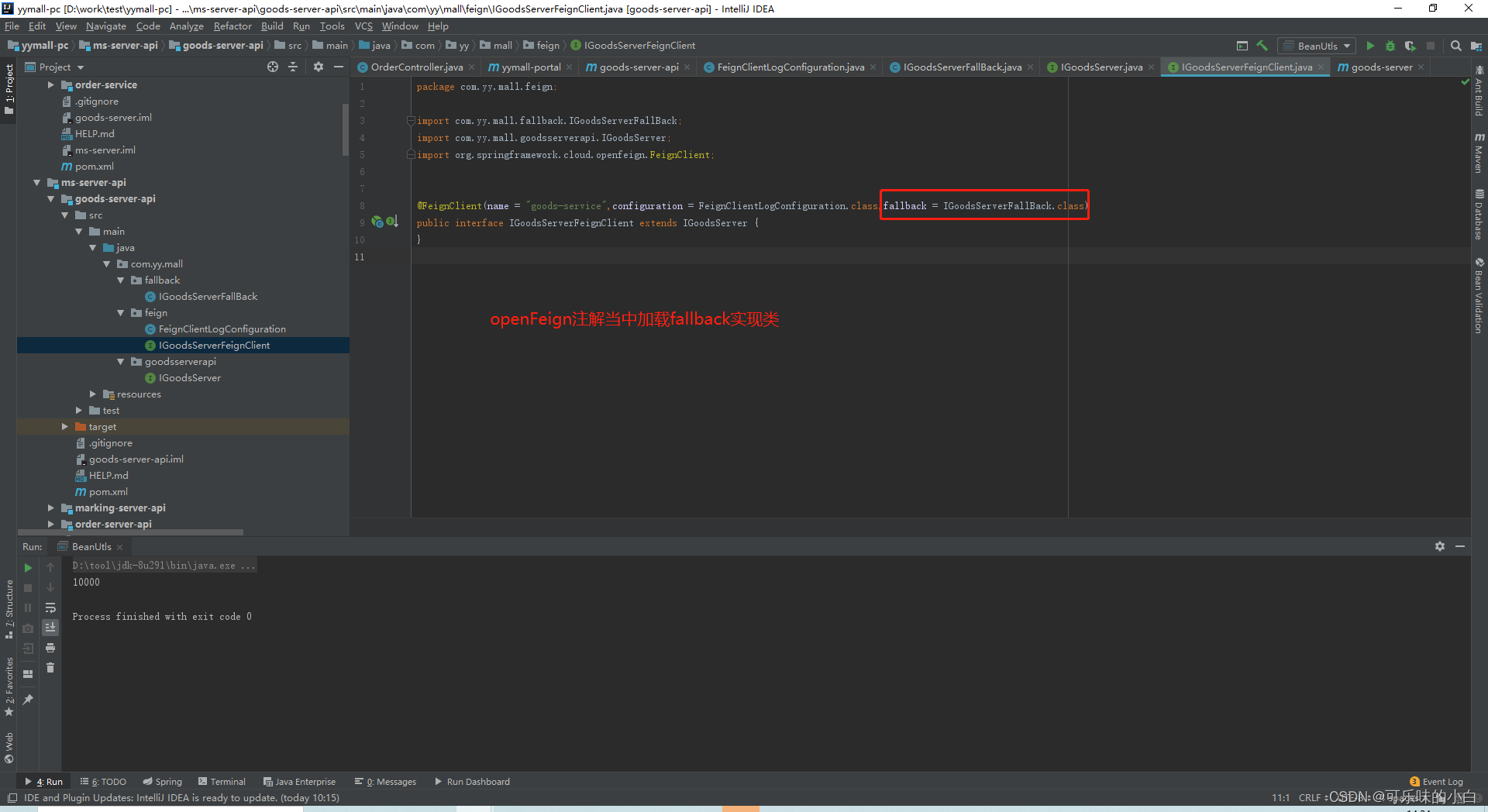
Task: Toggle tool window bars icon in status bar corner
Action: pos(12,798)
